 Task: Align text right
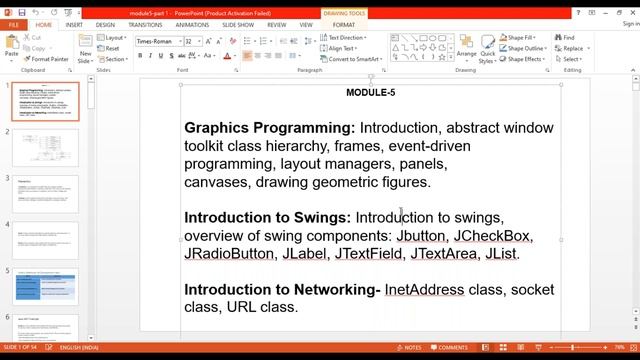pos(268,56)
